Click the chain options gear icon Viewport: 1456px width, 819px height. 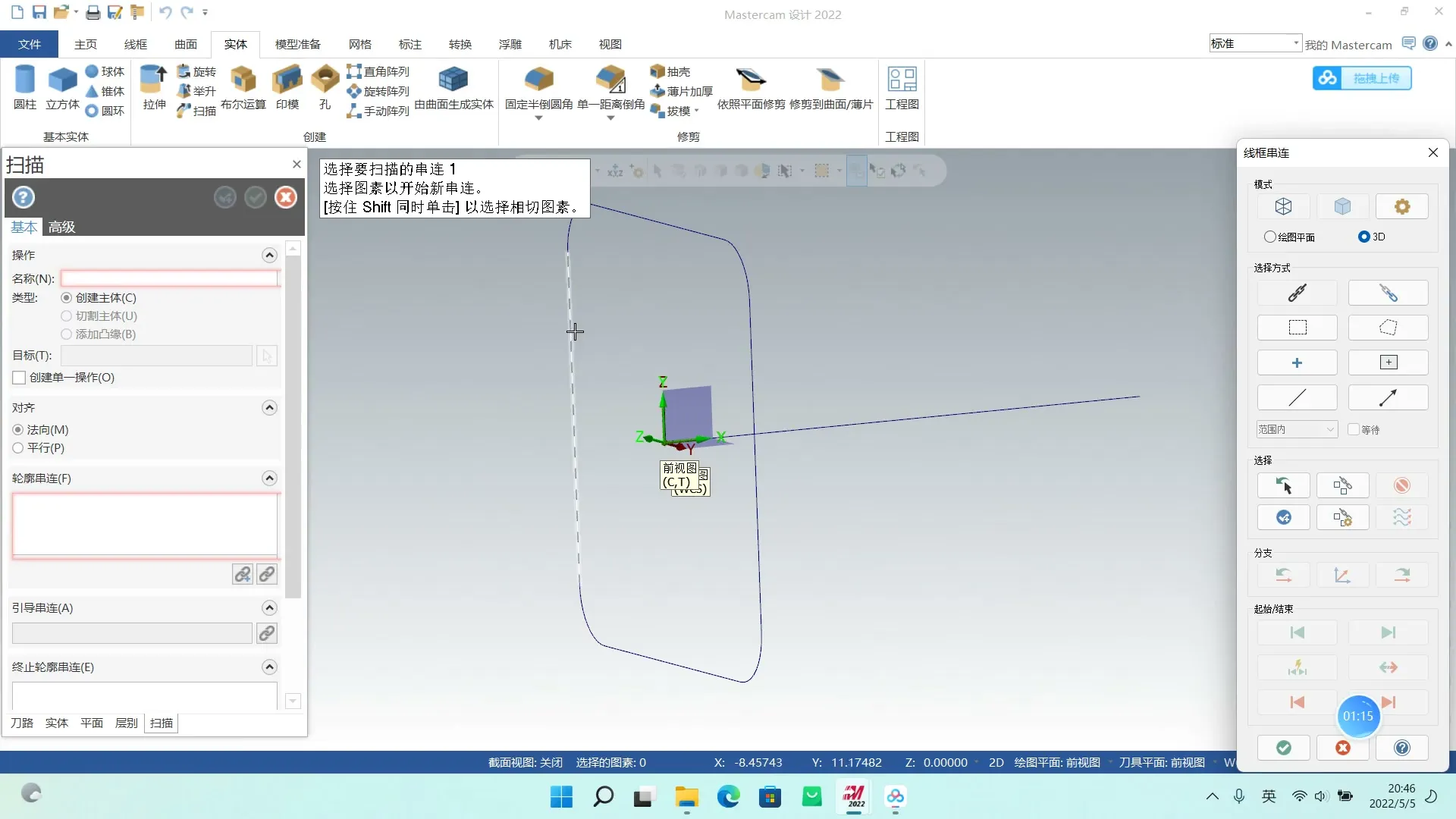coord(1401,206)
